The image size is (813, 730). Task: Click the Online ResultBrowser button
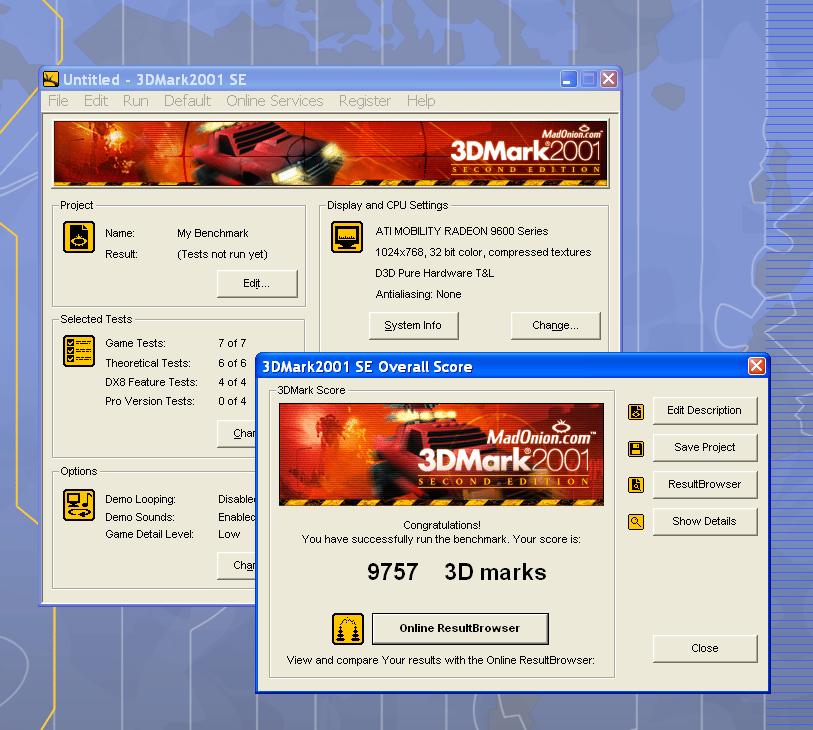tap(460, 628)
